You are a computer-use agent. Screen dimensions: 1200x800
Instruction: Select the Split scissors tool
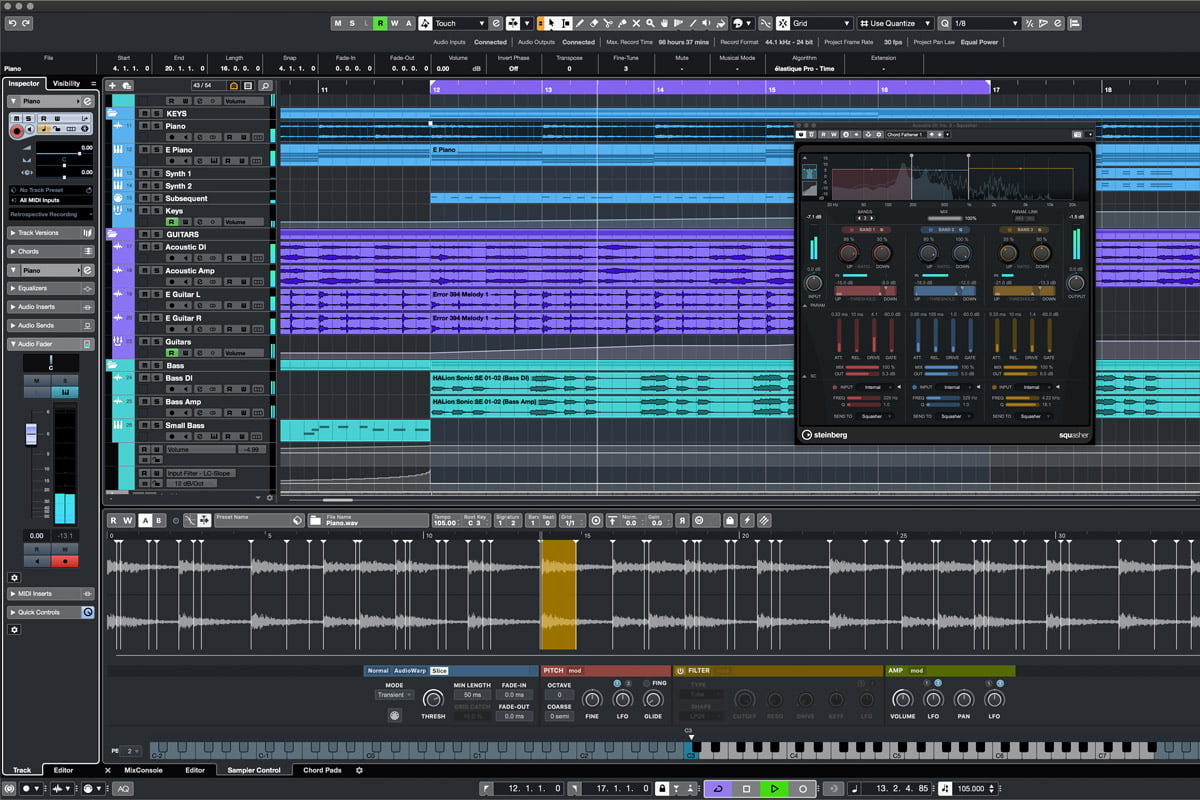[x=609, y=23]
